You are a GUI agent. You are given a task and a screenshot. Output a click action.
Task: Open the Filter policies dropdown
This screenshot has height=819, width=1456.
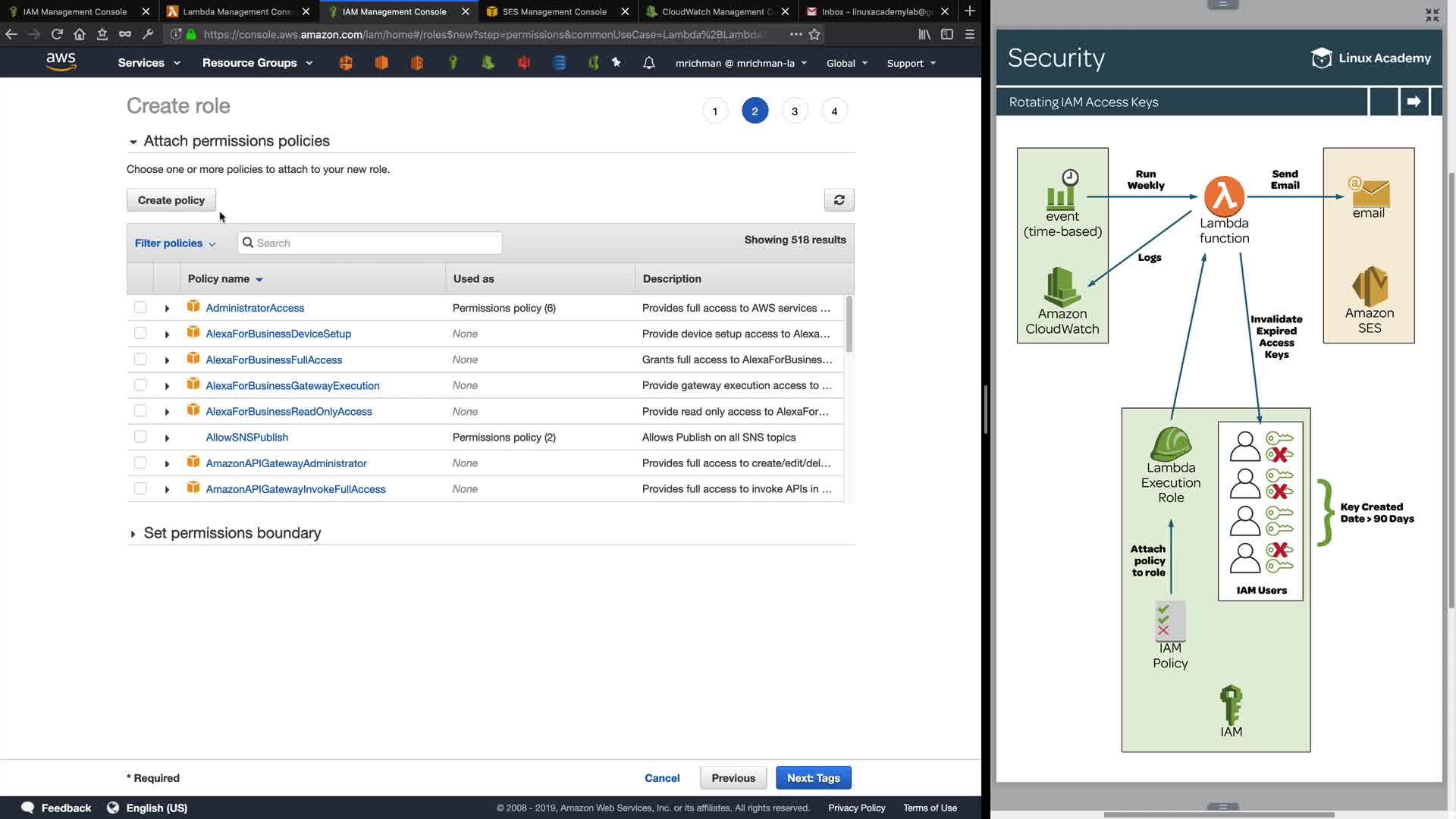[x=175, y=243]
